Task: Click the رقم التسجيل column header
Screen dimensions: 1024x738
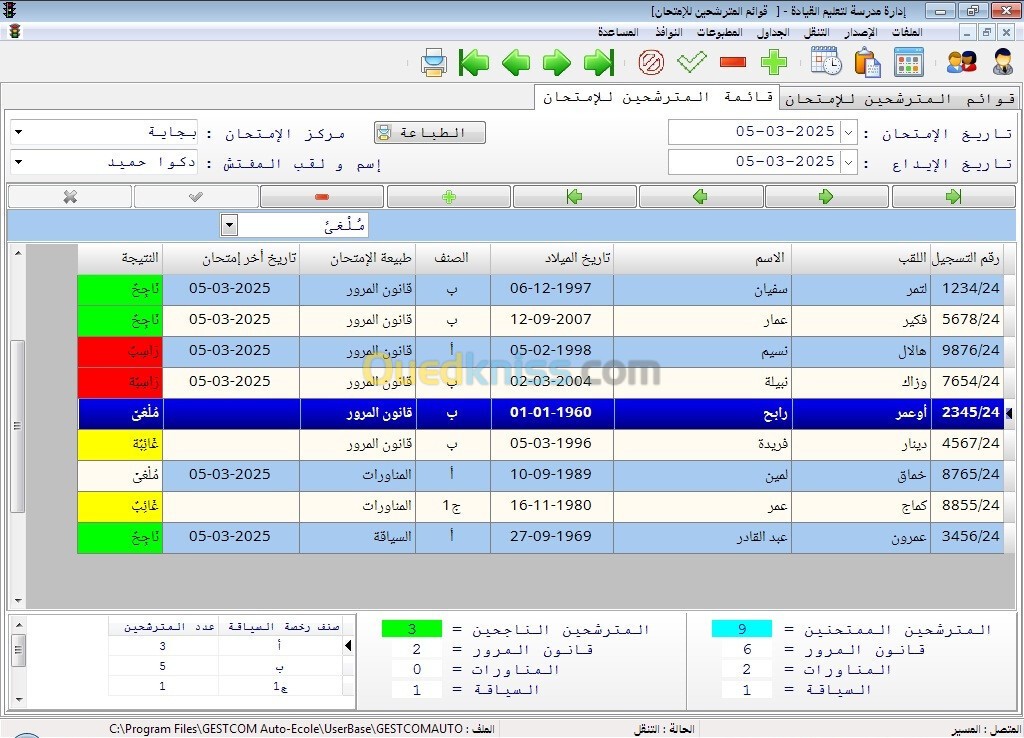Action: click(966, 258)
